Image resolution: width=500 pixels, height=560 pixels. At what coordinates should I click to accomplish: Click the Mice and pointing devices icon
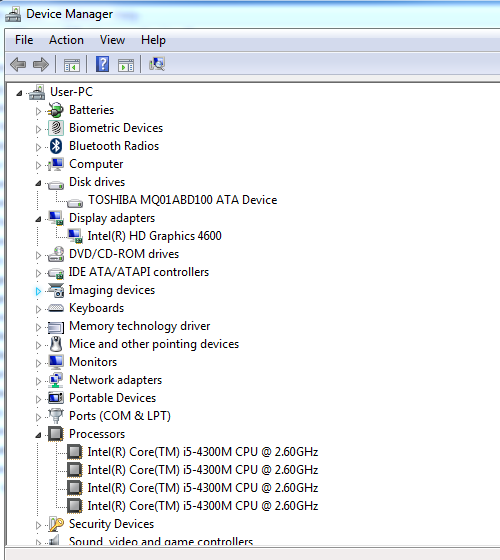coord(56,344)
